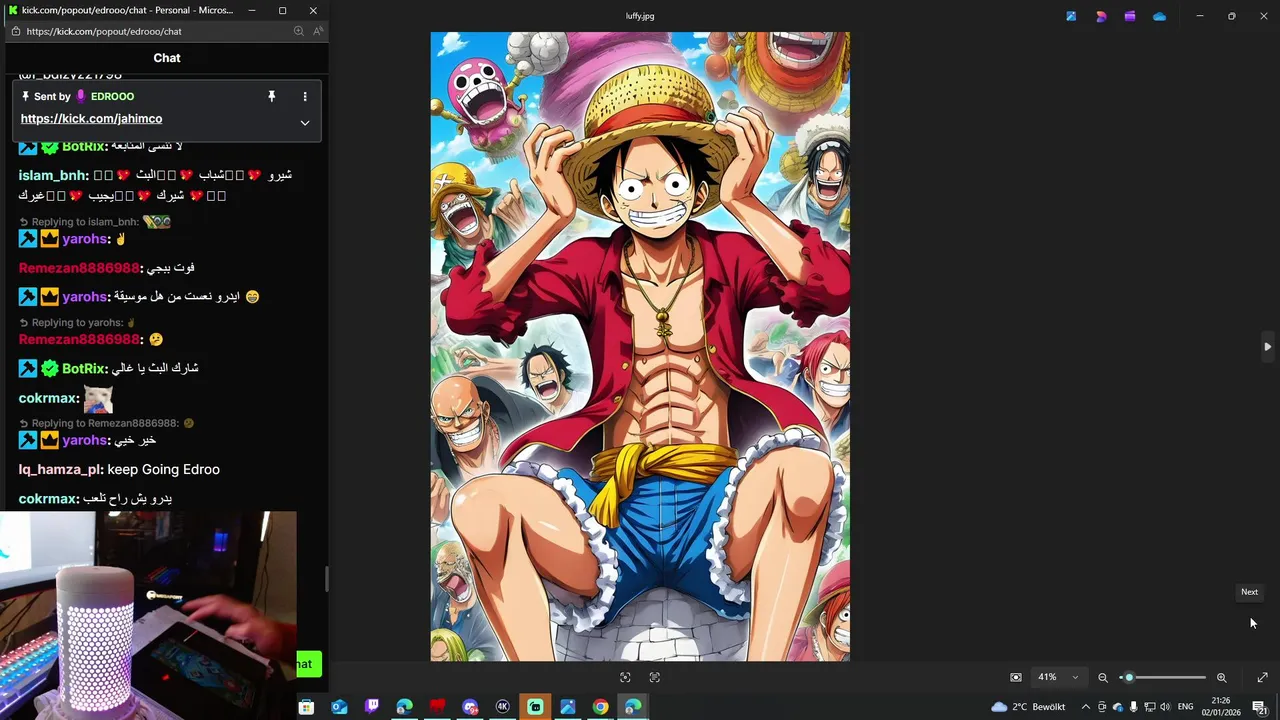Click the next image arrow on right edge
1280x720 pixels.
pyautogui.click(x=1267, y=347)
